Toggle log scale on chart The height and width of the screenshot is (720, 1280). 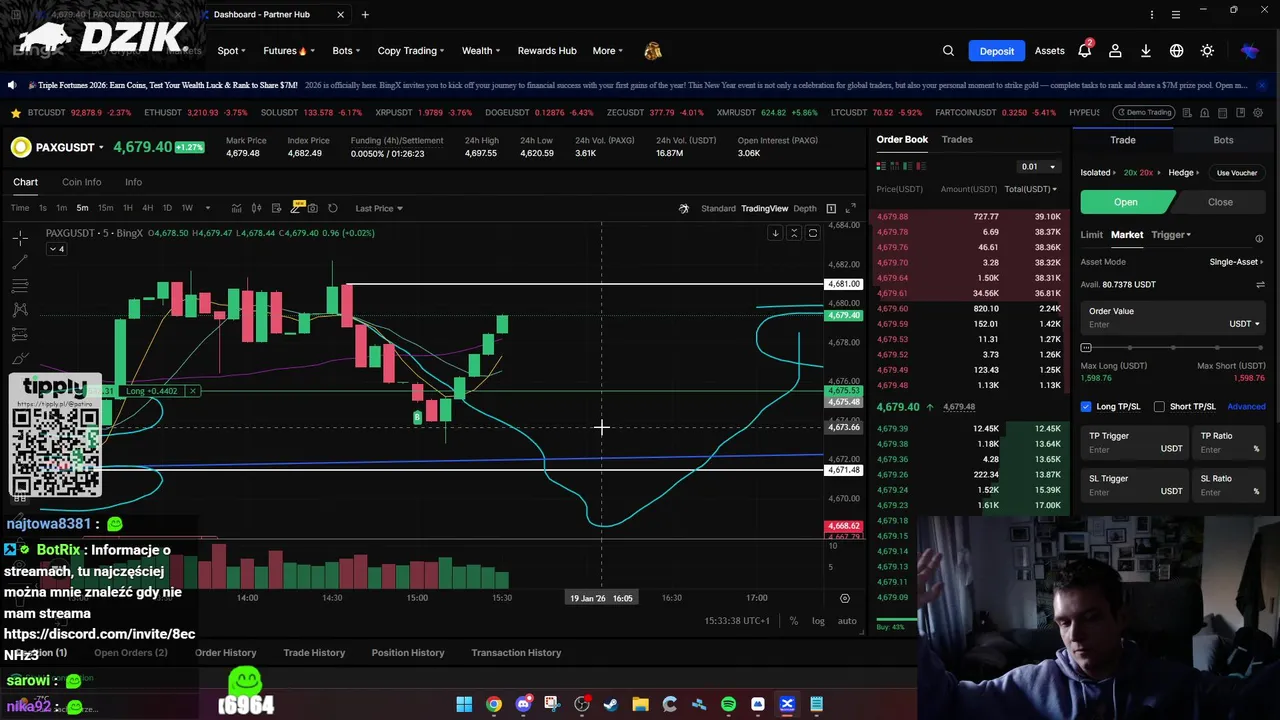[818, 621]
